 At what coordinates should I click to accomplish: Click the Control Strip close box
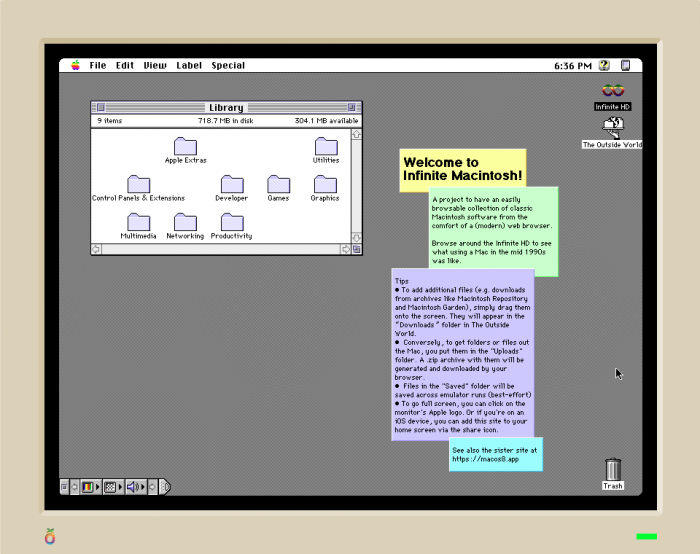[x=64, y=487]
